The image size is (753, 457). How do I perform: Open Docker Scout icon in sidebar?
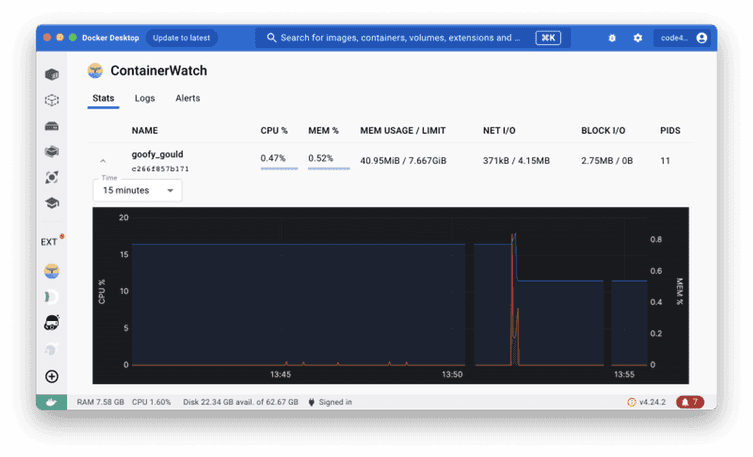coord(52,177)
